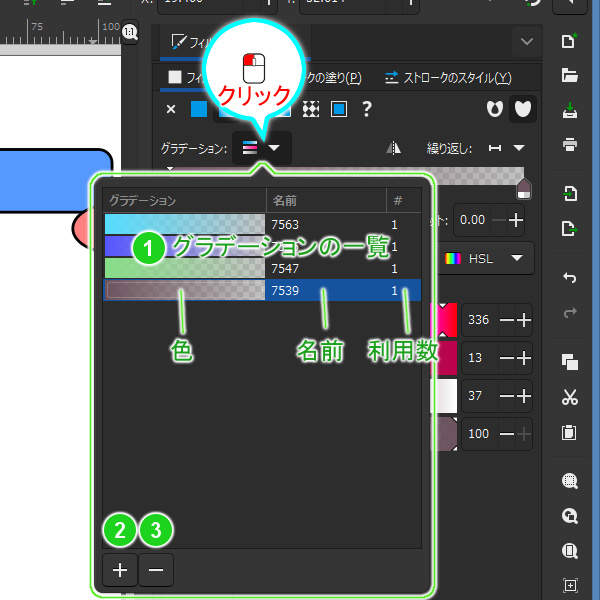Select the gradient stop handle at bar end
This screenshot has height=600, width=600.
pos(524,189)
